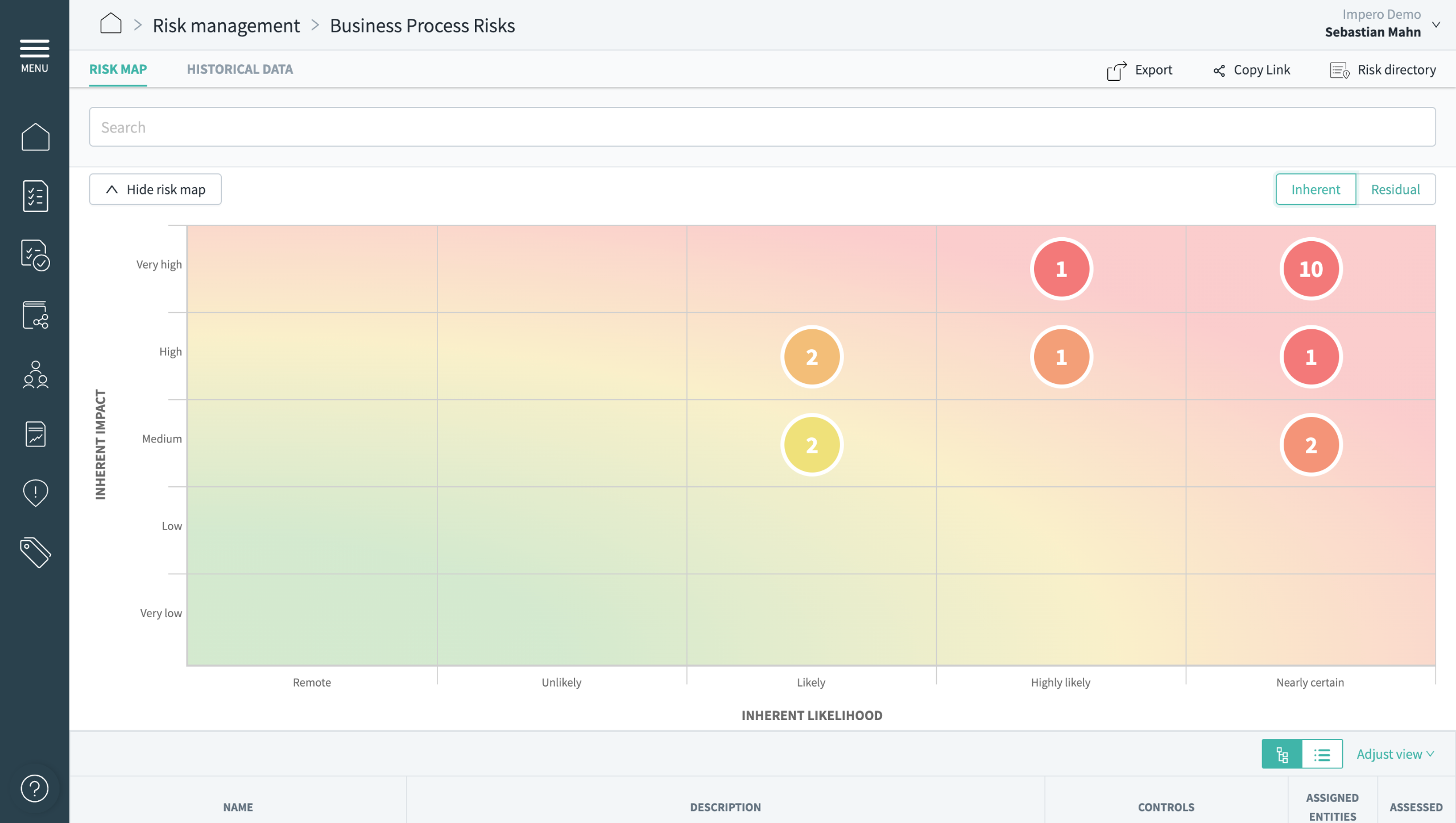Click the help question mark icon
1456x823 pixels.
point(35,788)
